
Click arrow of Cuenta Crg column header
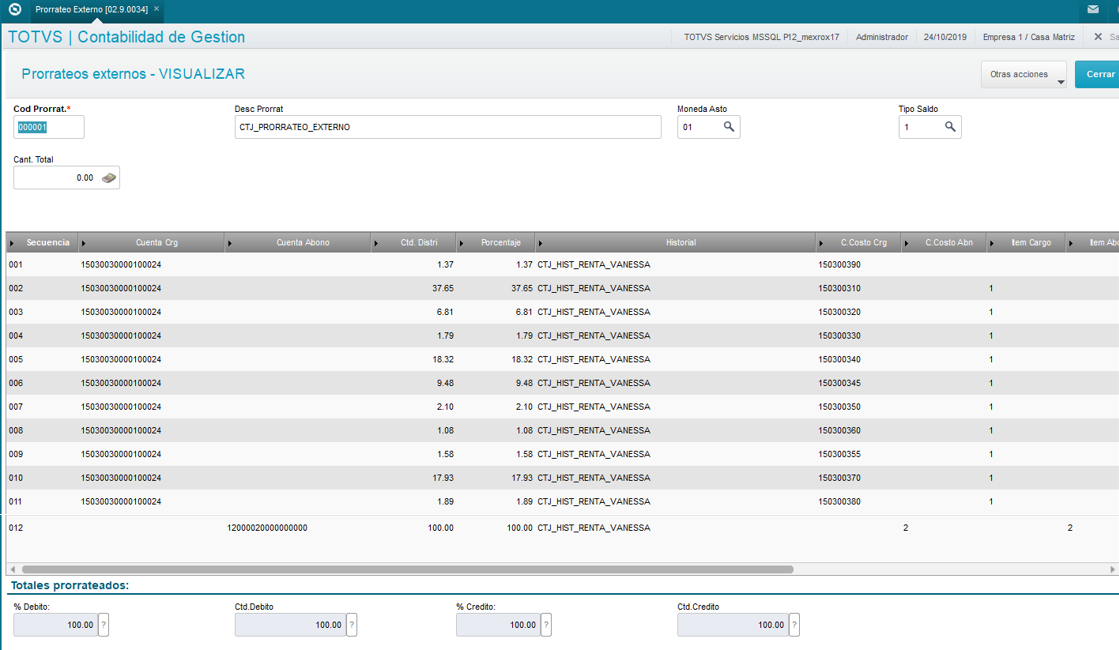coord(83,243)
